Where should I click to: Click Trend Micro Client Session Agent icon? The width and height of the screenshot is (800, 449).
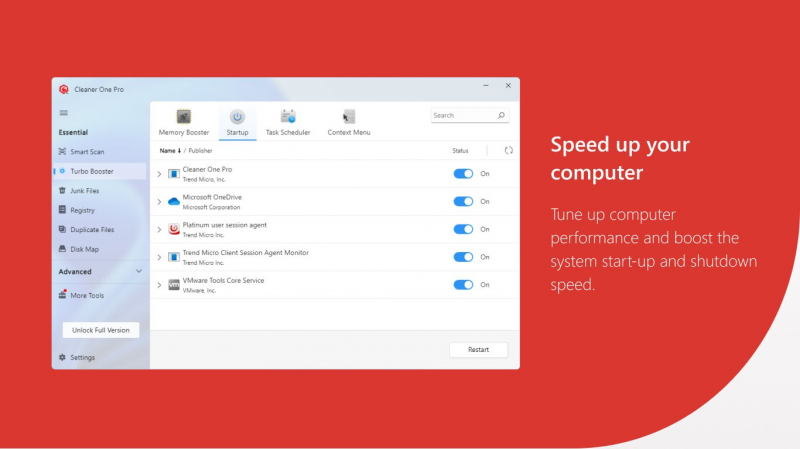pyautogui.click(x=174, y=257)
